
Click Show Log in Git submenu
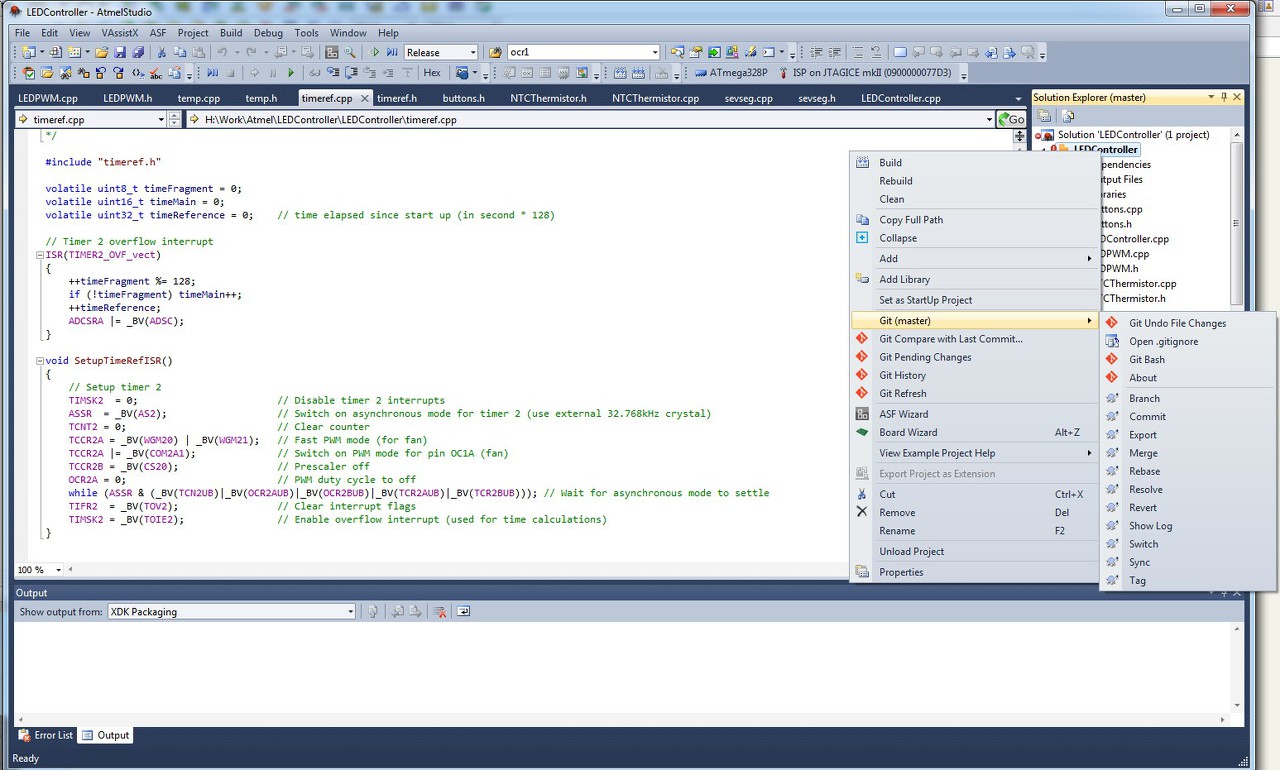pos(1150,526)
